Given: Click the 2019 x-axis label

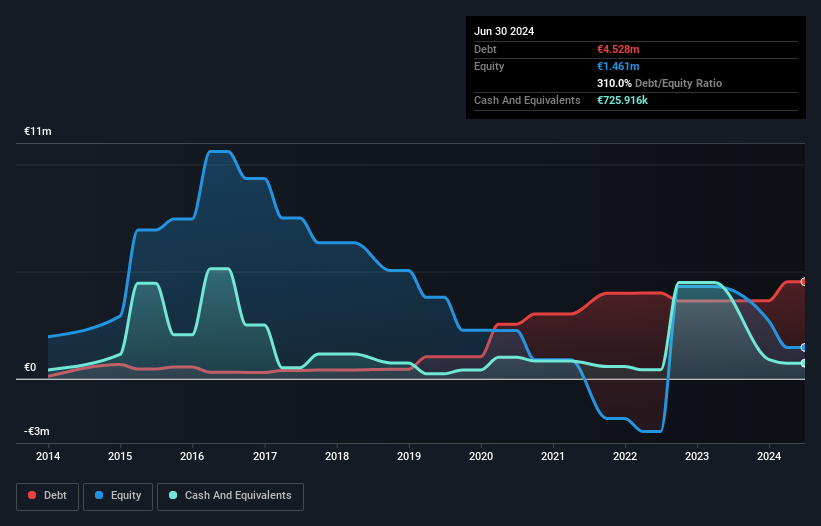Looking at the screenshot, I should tap(409, 456).
